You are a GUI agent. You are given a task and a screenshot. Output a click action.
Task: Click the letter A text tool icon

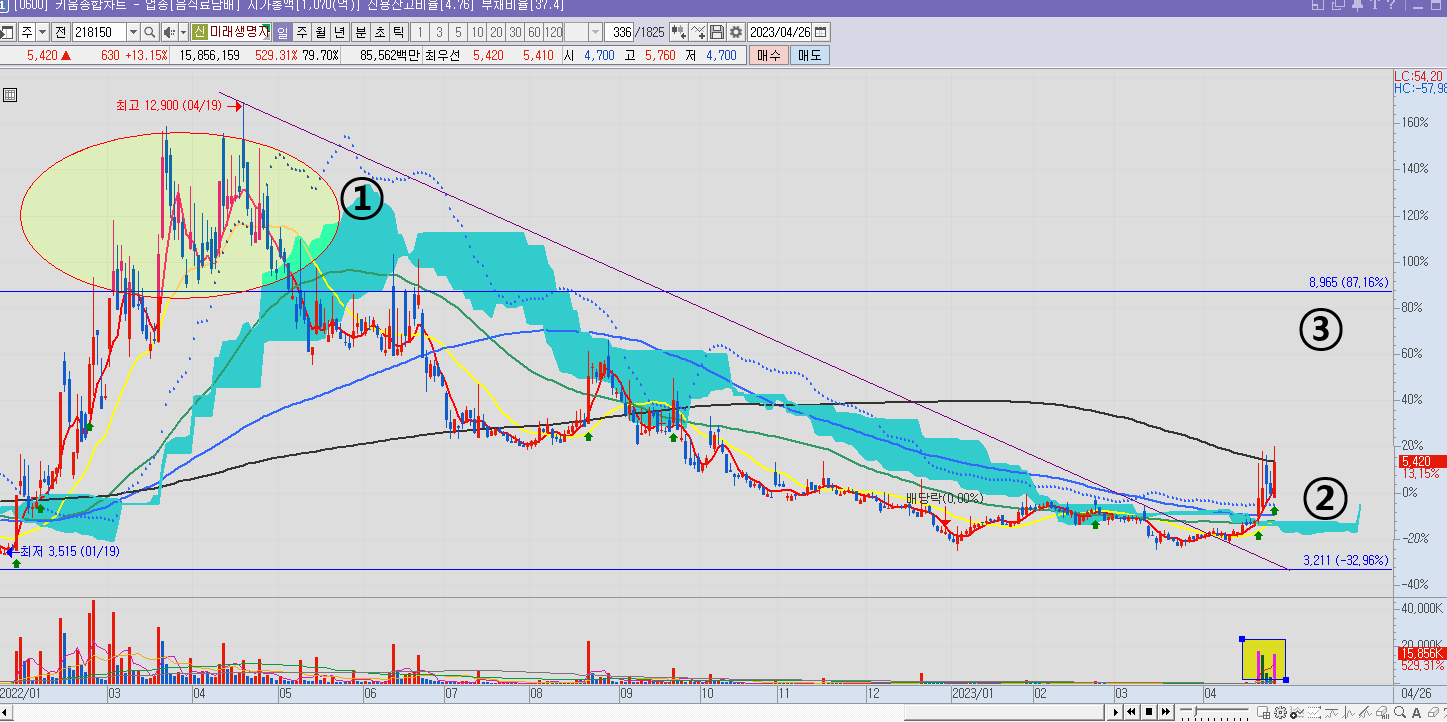[1416, 712]
